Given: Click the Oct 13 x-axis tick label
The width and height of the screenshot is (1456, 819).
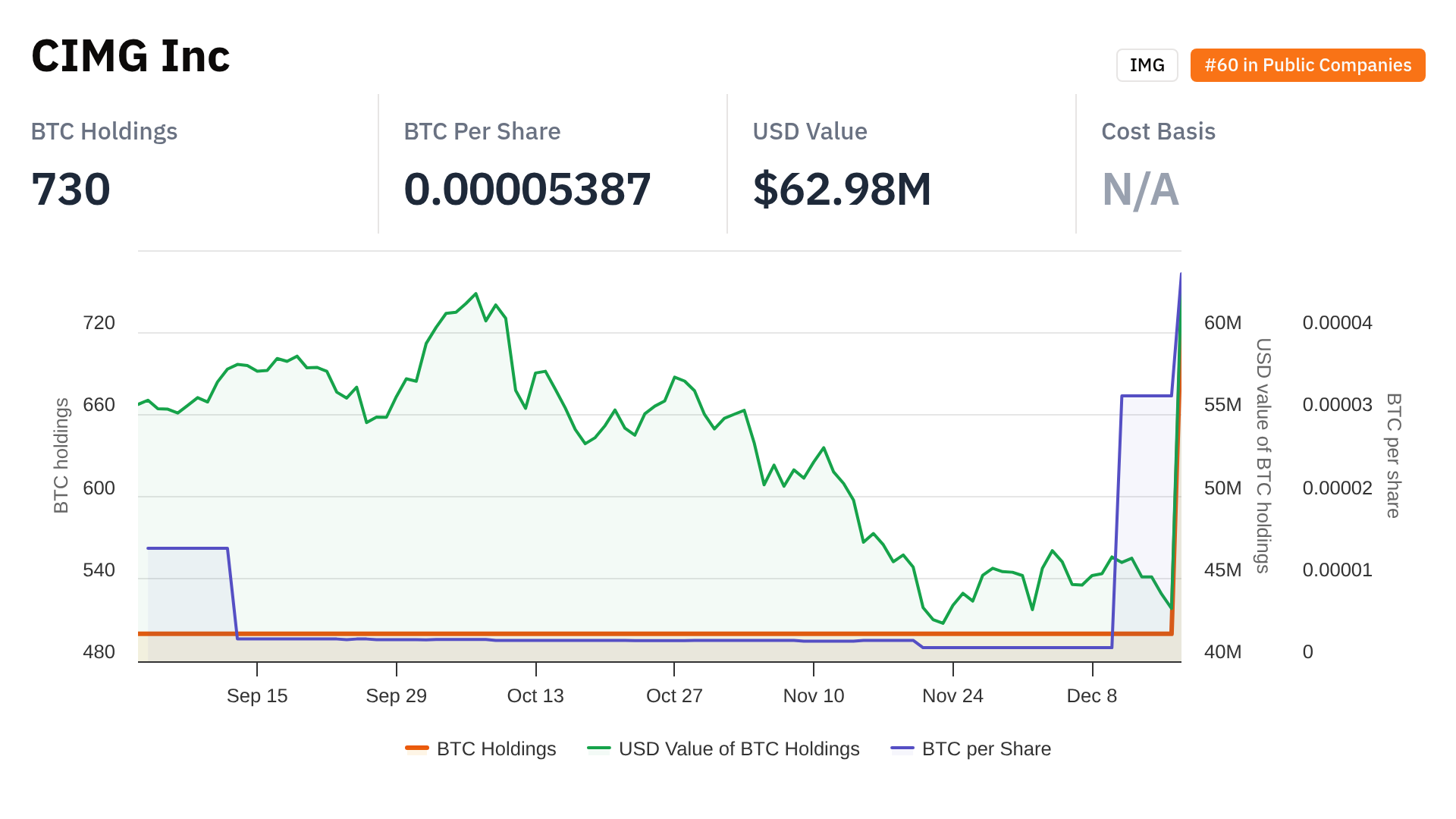Looking at the screenshot, I should click(x=535, y=695).
